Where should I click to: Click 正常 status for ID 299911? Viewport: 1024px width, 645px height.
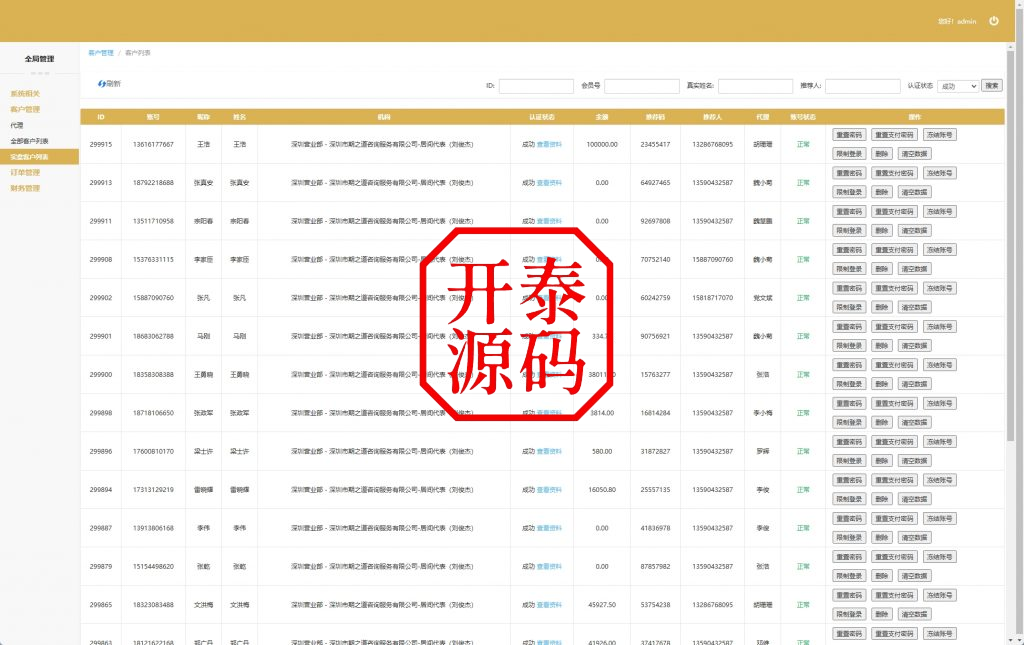click(803, 221)
